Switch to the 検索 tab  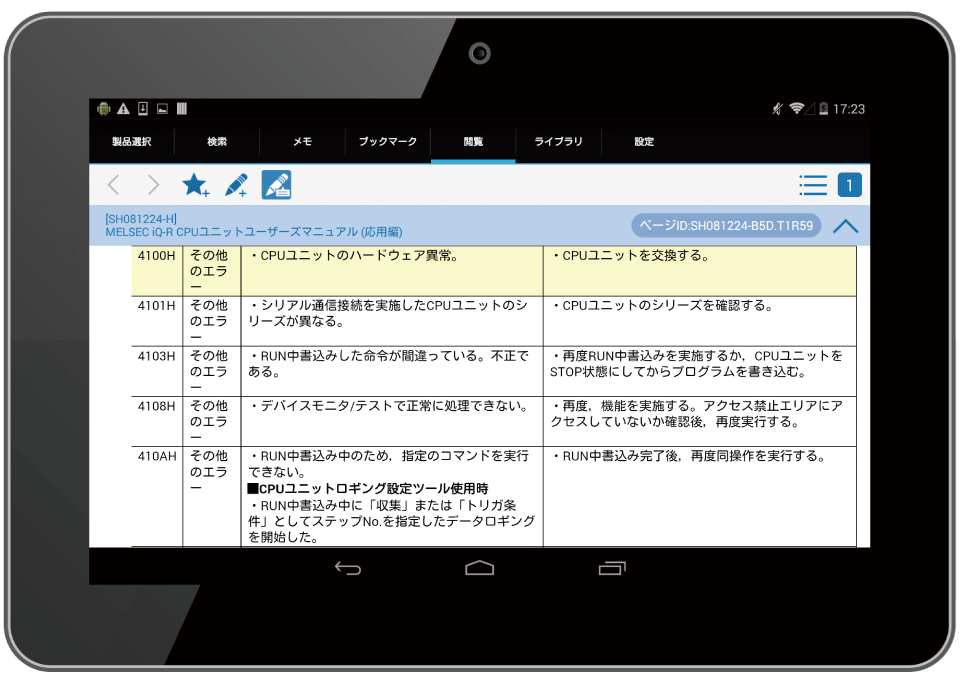tap(217, 142)
